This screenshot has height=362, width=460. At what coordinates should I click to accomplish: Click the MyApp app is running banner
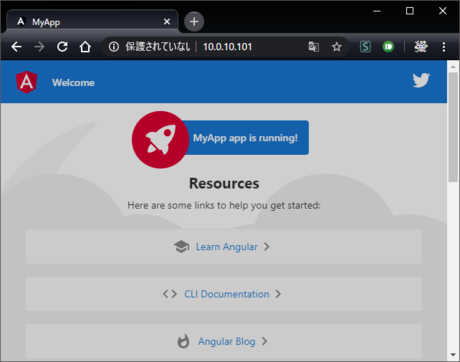pos(245,138)
